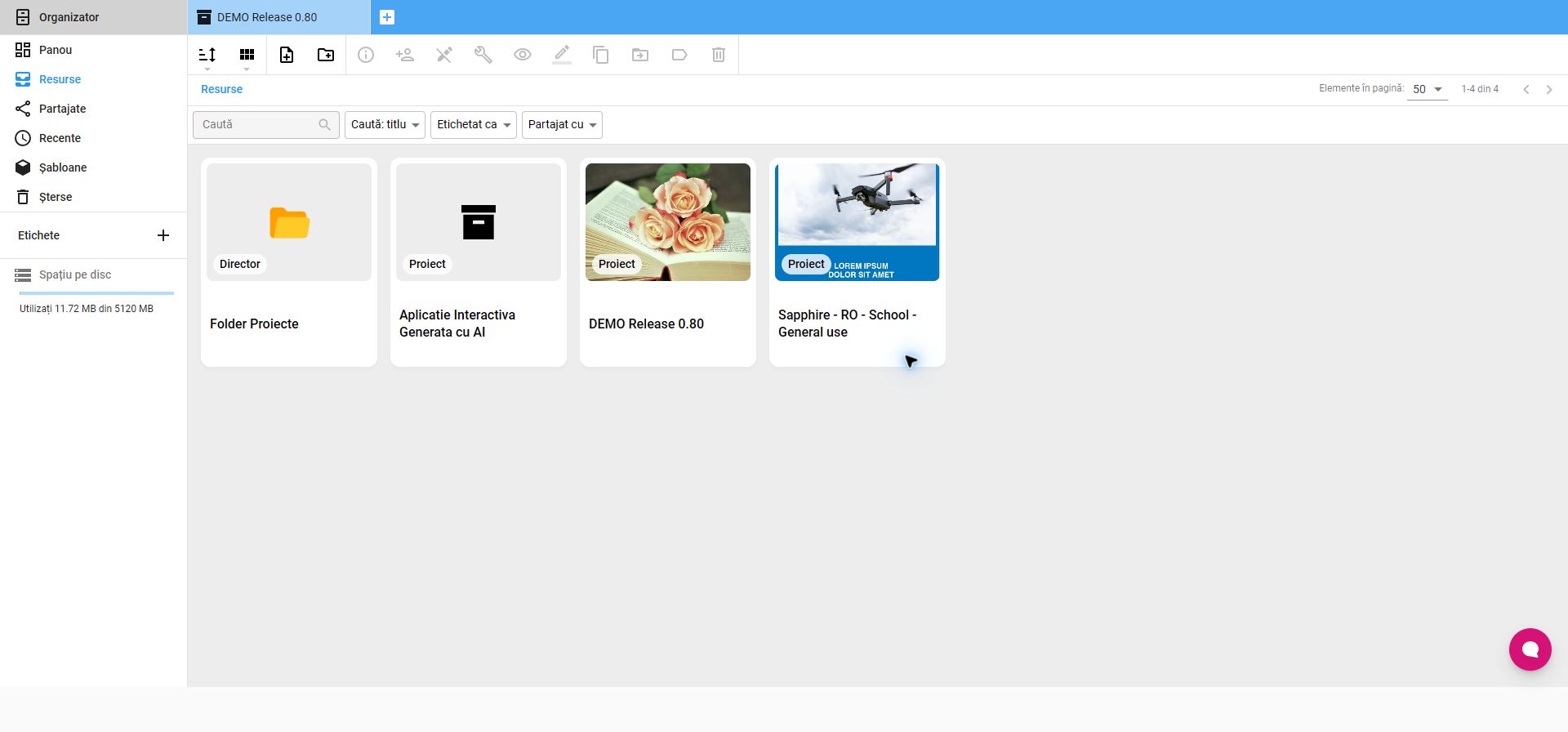Toggle the eye preview icon
The width and height of the screenshot is (1568, 732).
pos(523,55)
